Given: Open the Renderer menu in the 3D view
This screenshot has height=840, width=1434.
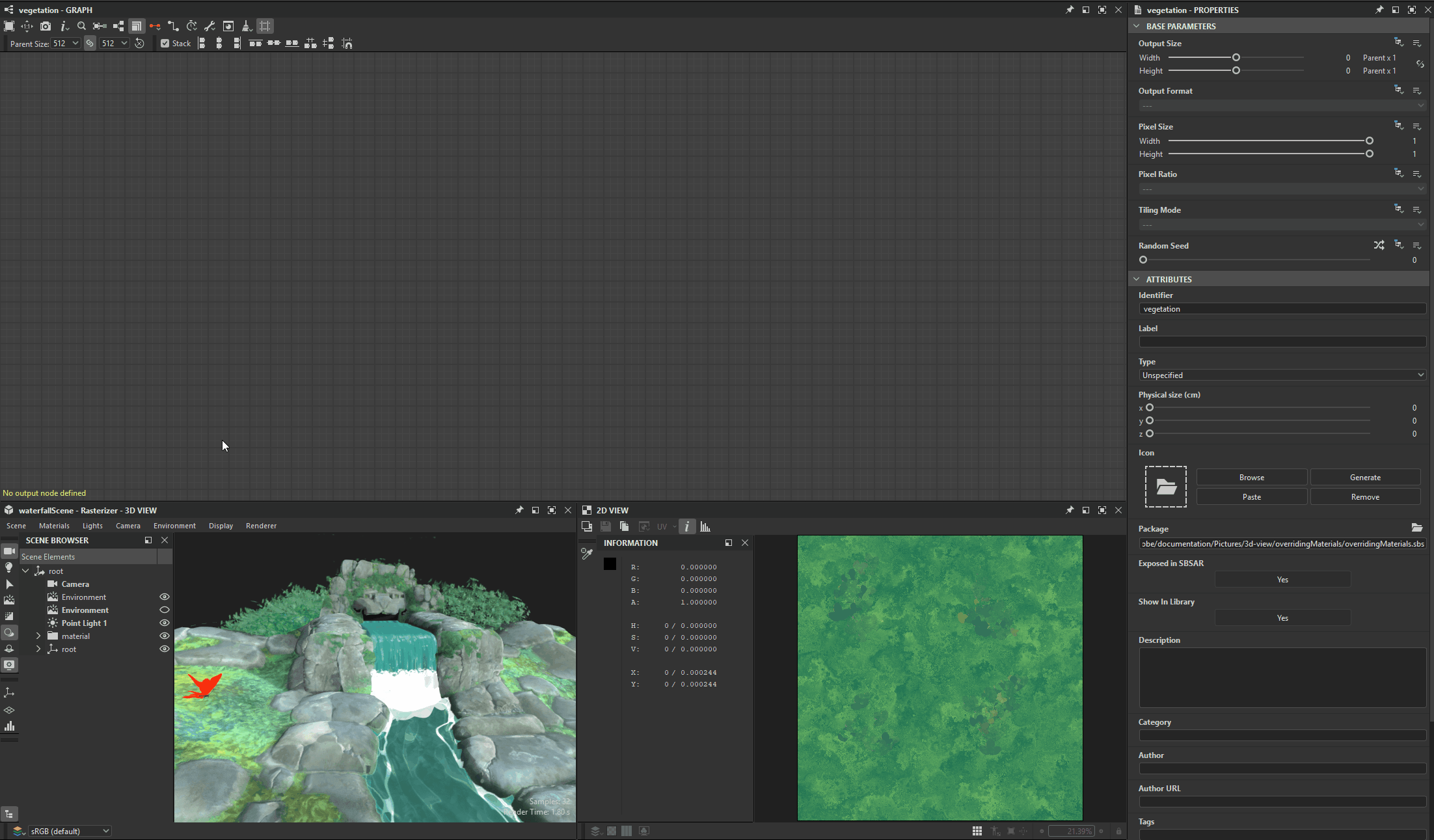Looking at the screenshot, I should [x=261, y=526].
